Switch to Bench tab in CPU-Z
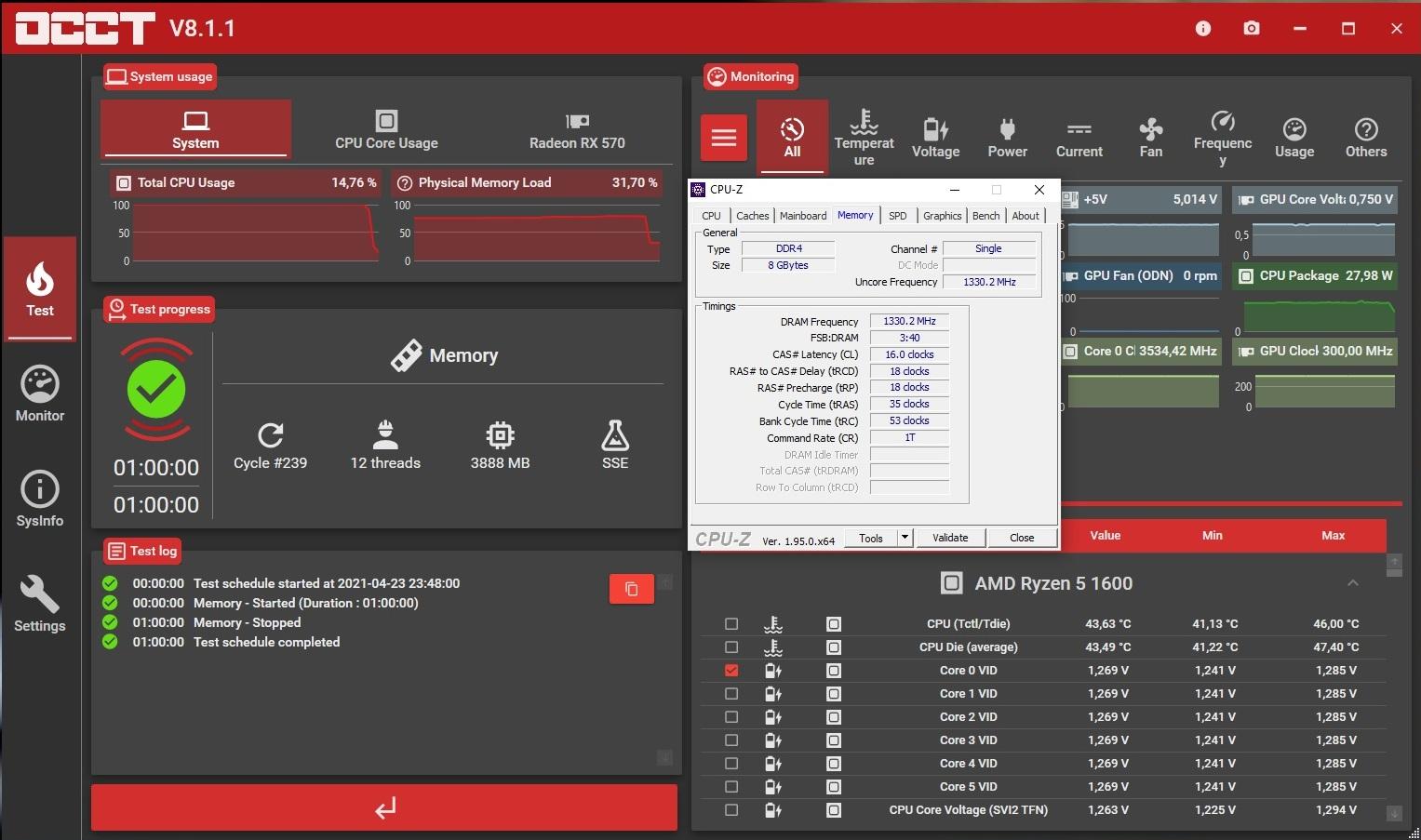Image resolution: width=1421 pixels, height=840 pixels. (x=986, y=216)
